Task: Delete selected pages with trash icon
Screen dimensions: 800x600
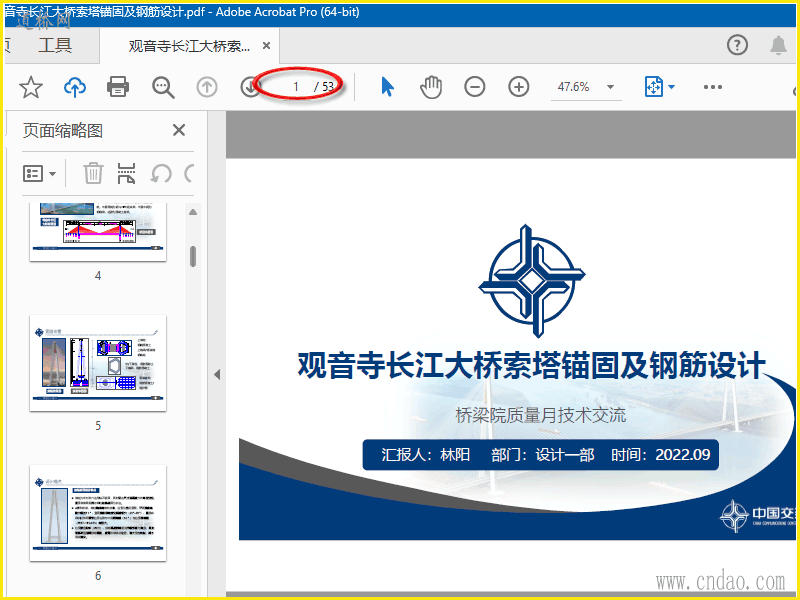Action: (x=93, y=173)
